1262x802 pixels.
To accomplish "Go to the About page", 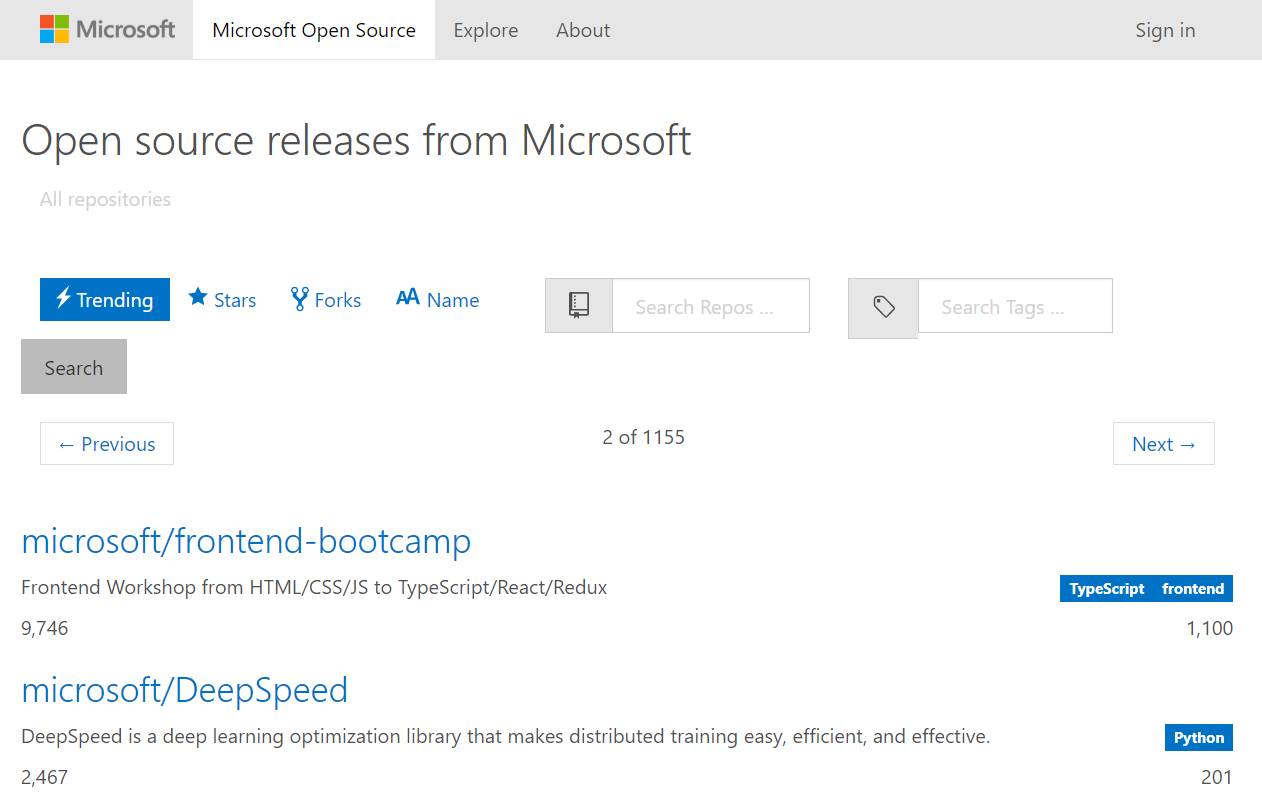I will click(583, 30).
